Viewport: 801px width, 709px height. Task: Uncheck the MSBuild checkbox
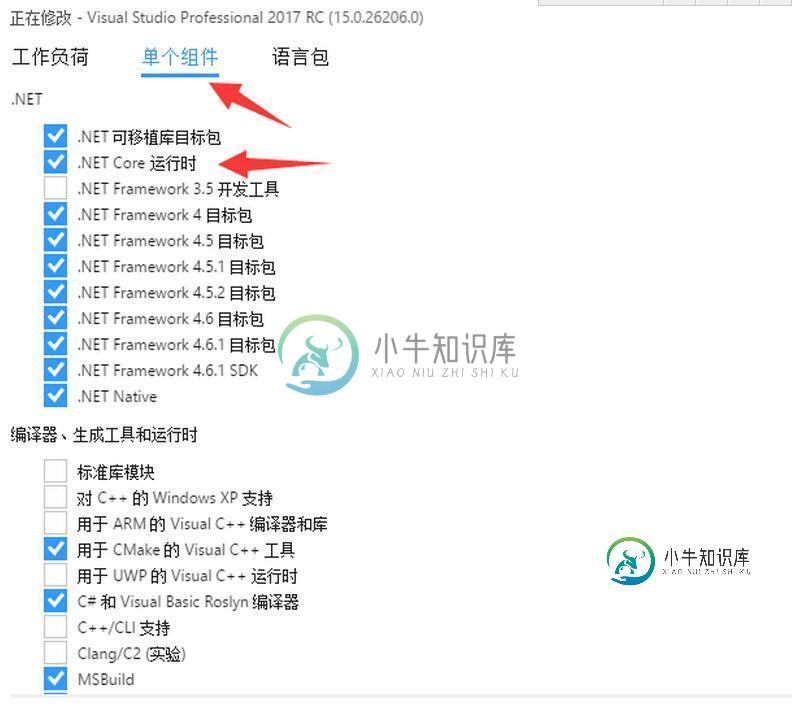pyautogui.click(x=55, y=680)
